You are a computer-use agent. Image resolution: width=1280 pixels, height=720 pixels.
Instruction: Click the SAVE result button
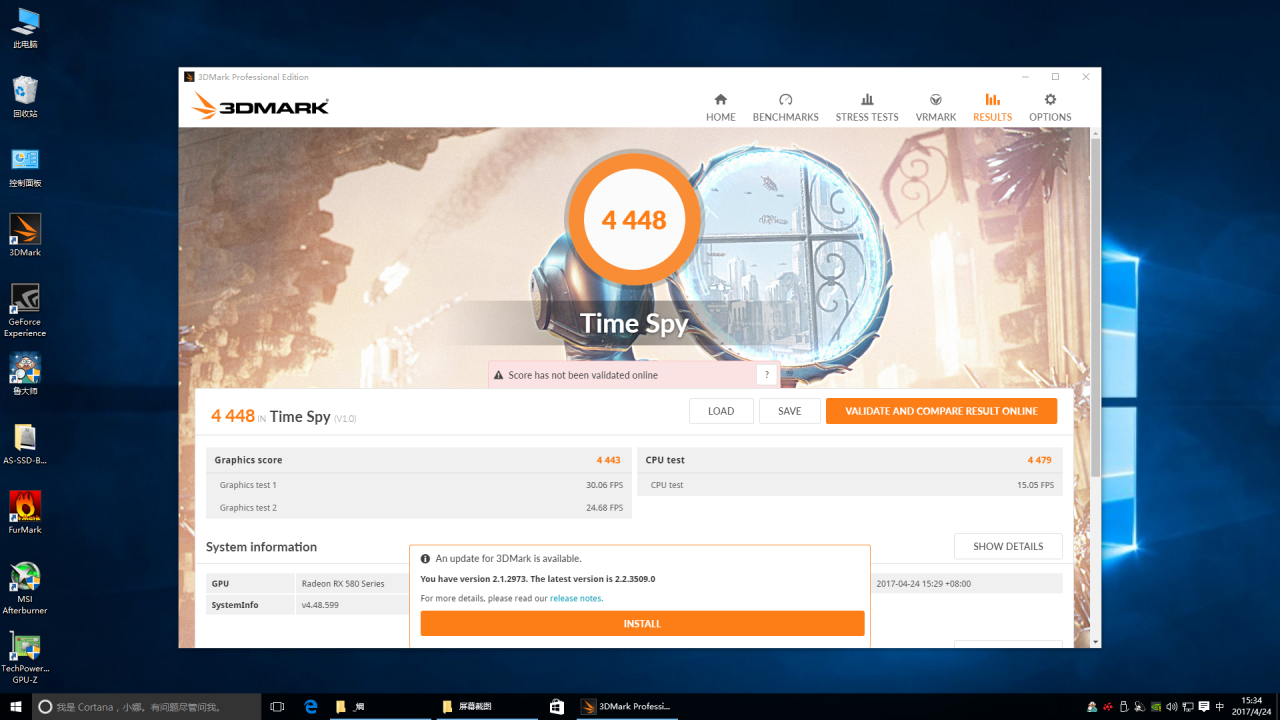790,411
